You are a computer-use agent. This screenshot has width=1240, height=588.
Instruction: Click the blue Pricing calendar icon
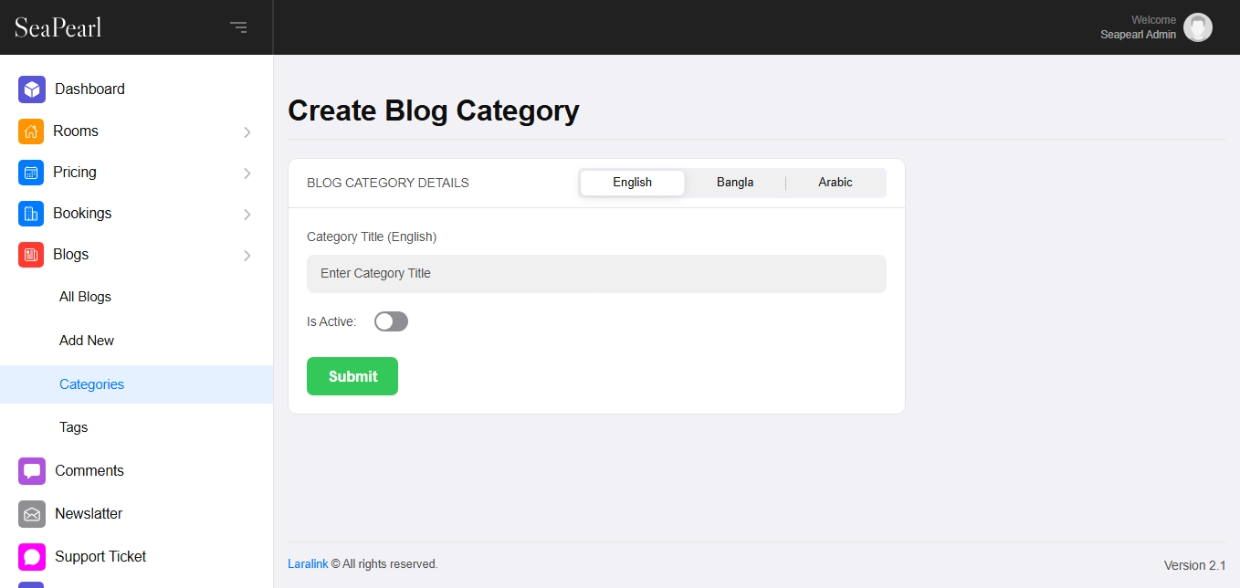pyautogui.click(x=31, y=172)
